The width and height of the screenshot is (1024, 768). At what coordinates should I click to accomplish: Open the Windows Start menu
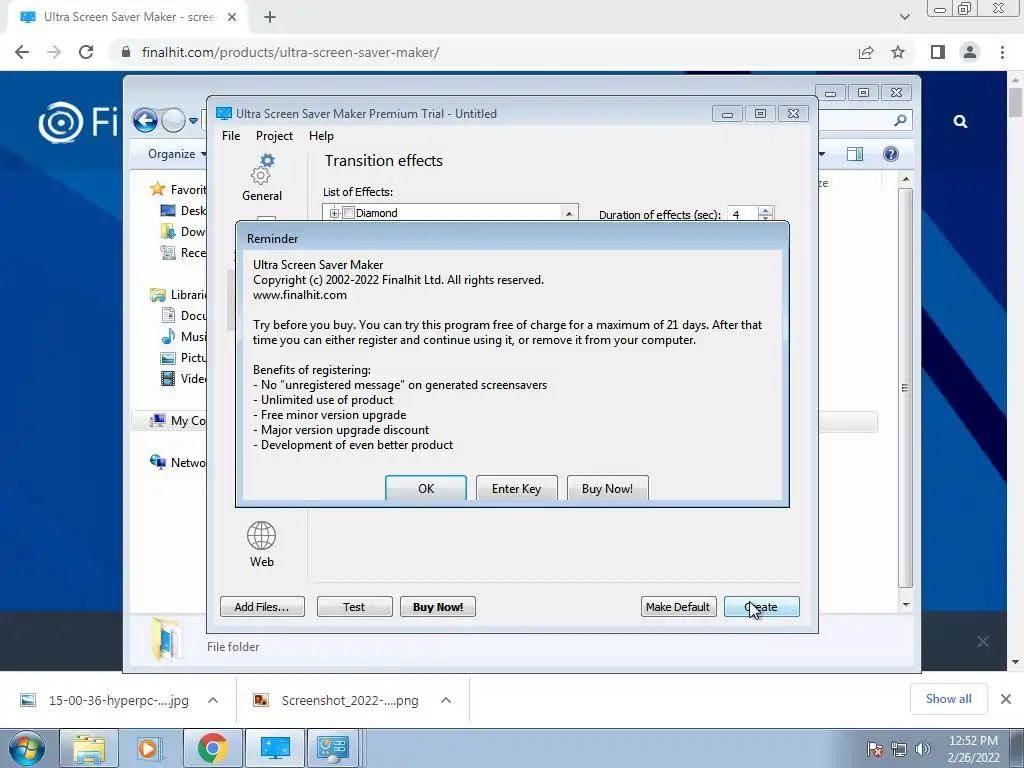(x=27, y=748)
